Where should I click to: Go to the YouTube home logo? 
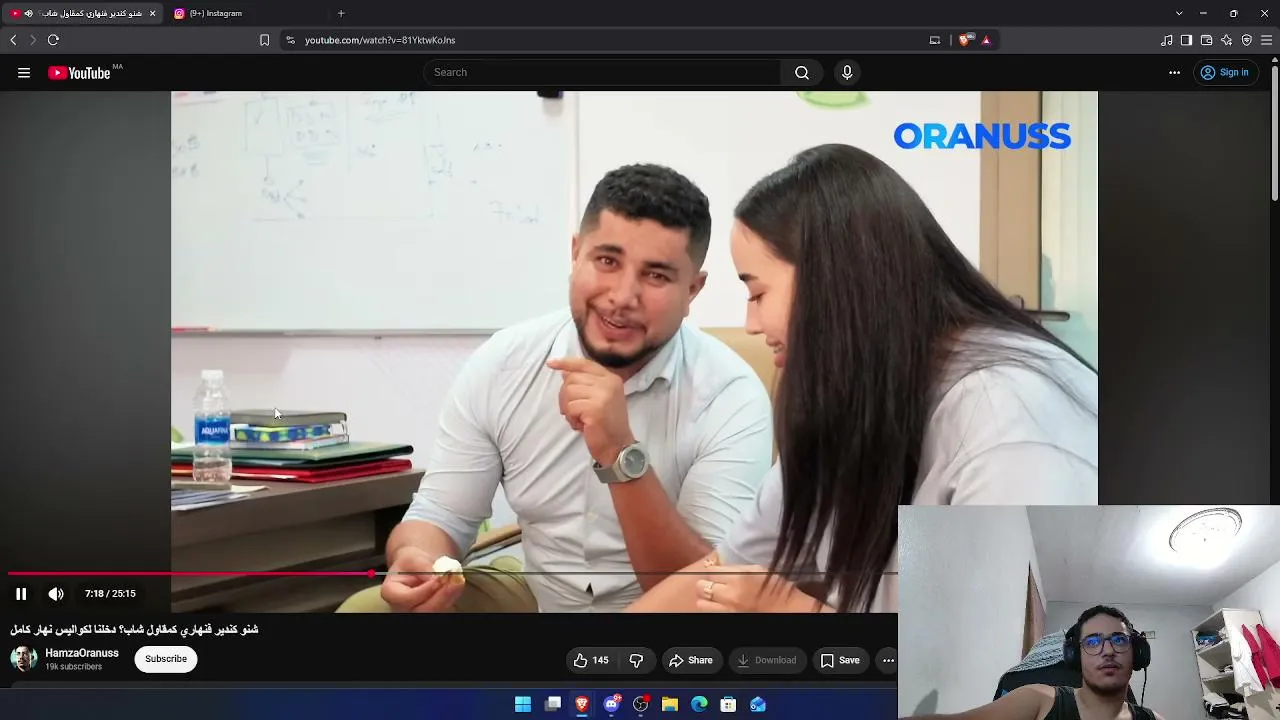point(79,72)
